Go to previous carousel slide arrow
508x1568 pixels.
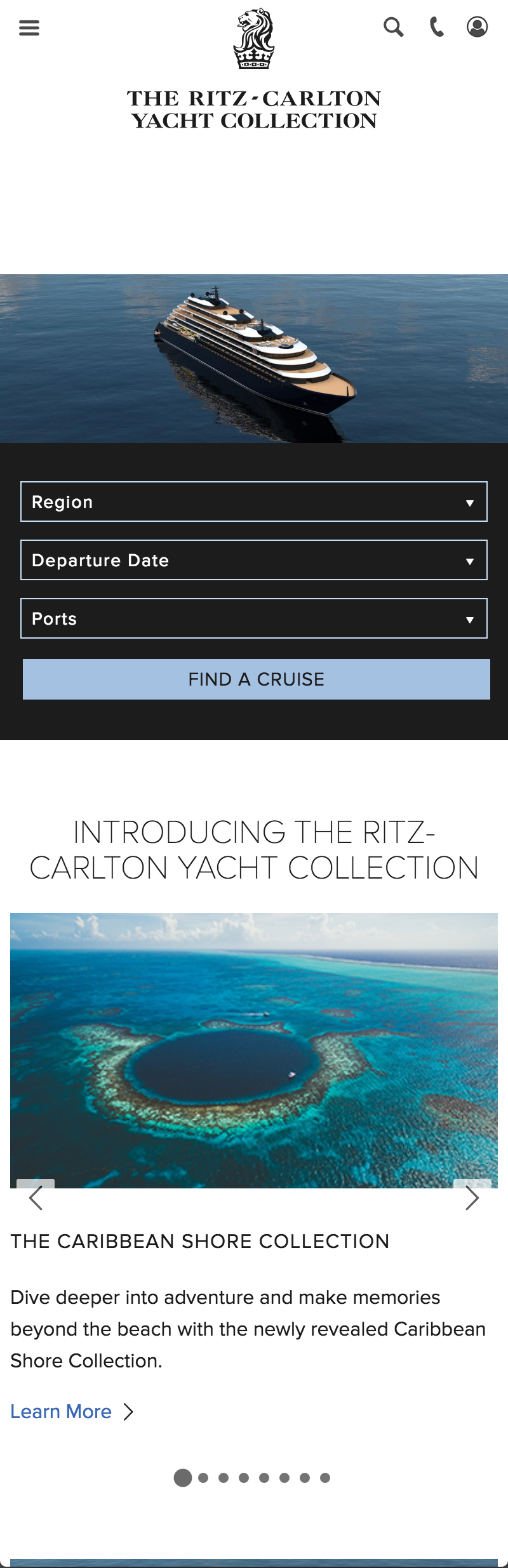point(36,1197)
